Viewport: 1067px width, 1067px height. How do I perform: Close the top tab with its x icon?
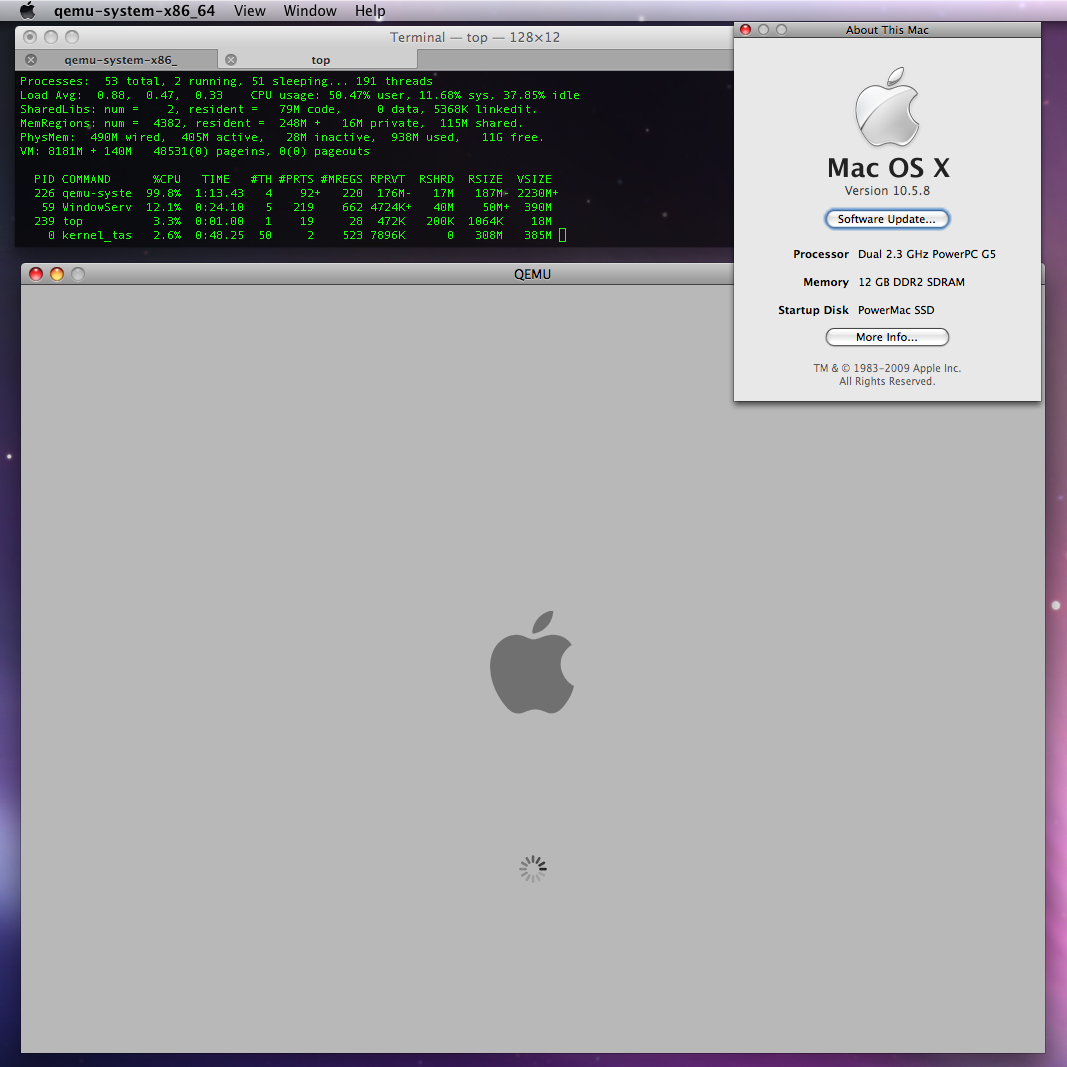231,60
